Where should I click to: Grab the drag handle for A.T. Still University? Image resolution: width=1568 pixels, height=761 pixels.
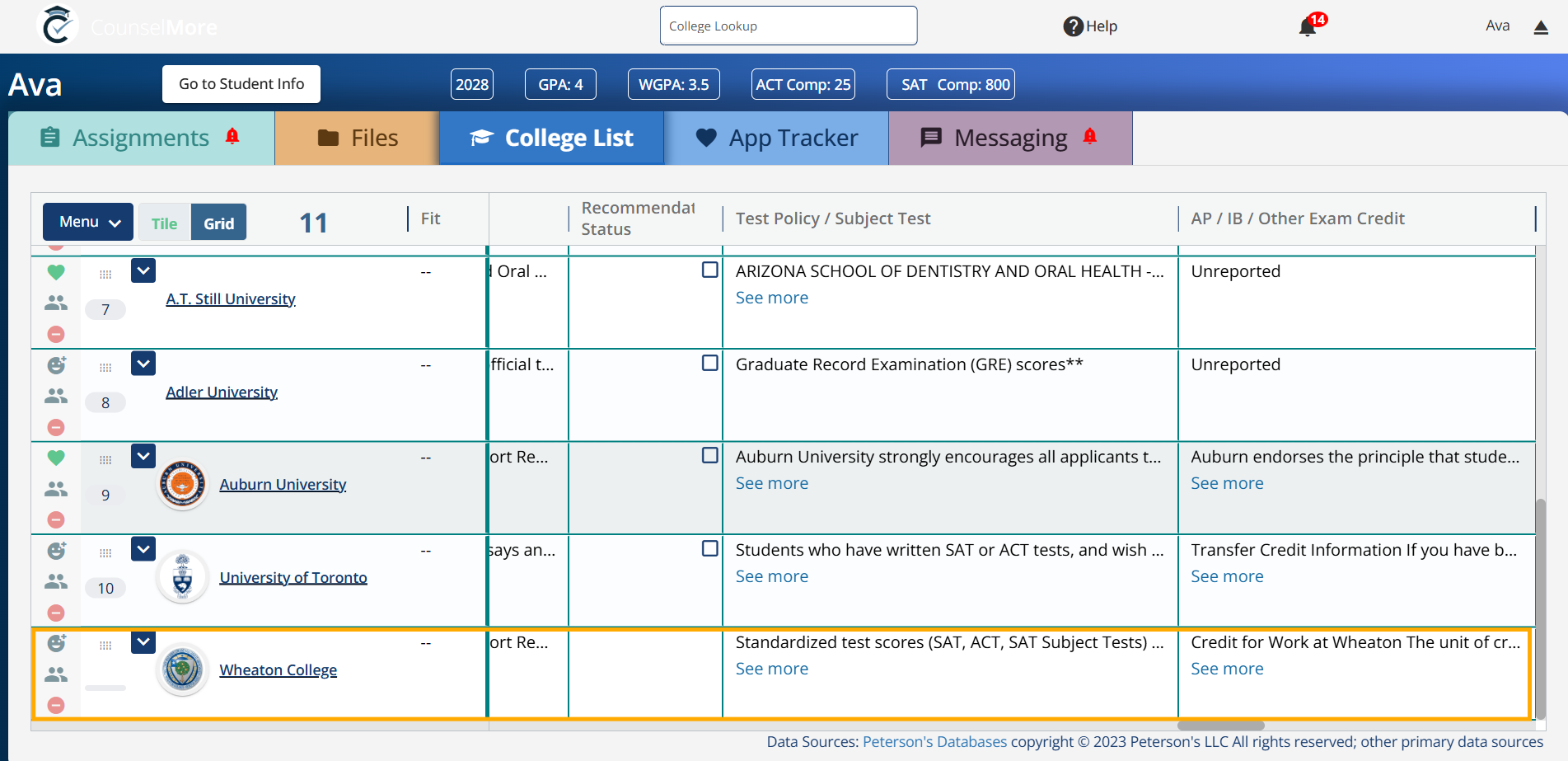(105, 275)
